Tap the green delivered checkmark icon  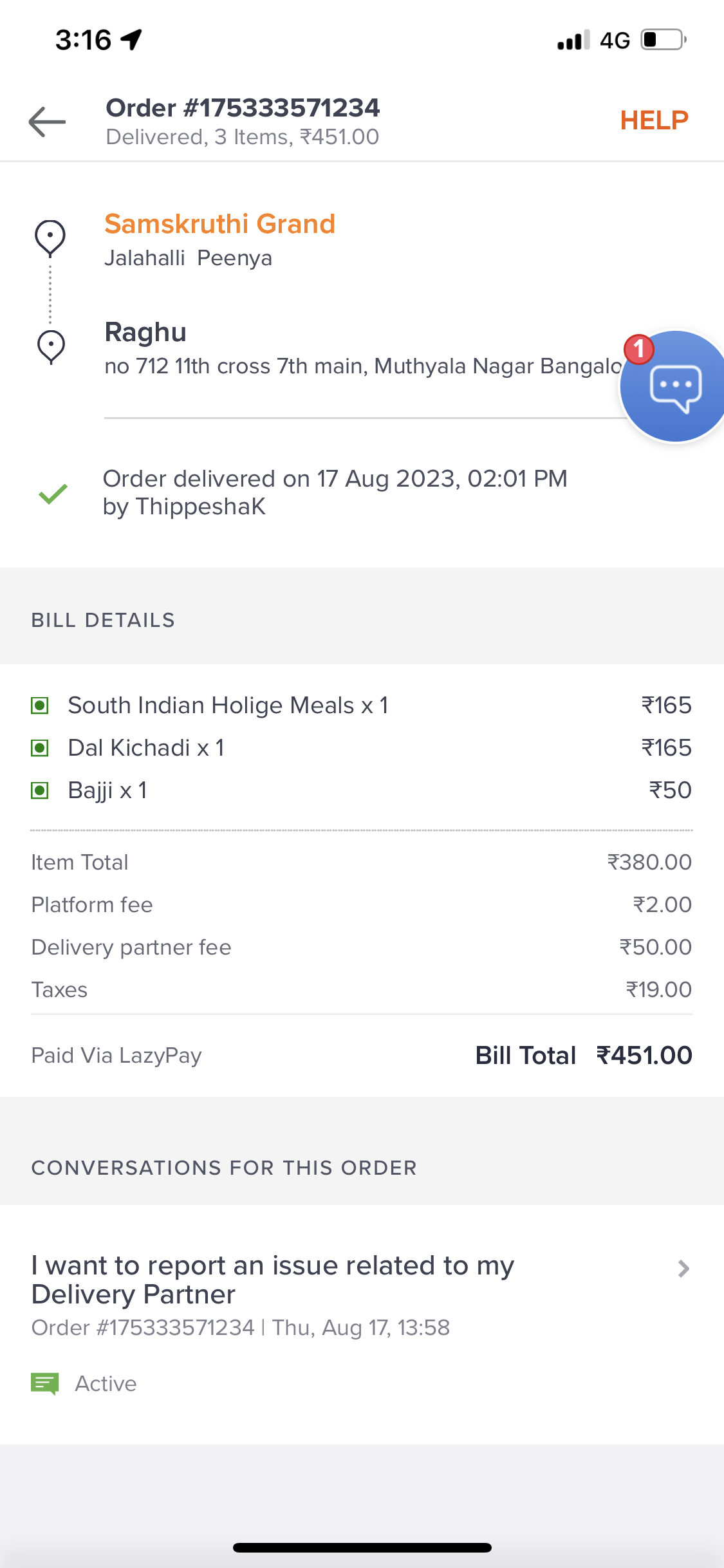click(x=53, y=494)
